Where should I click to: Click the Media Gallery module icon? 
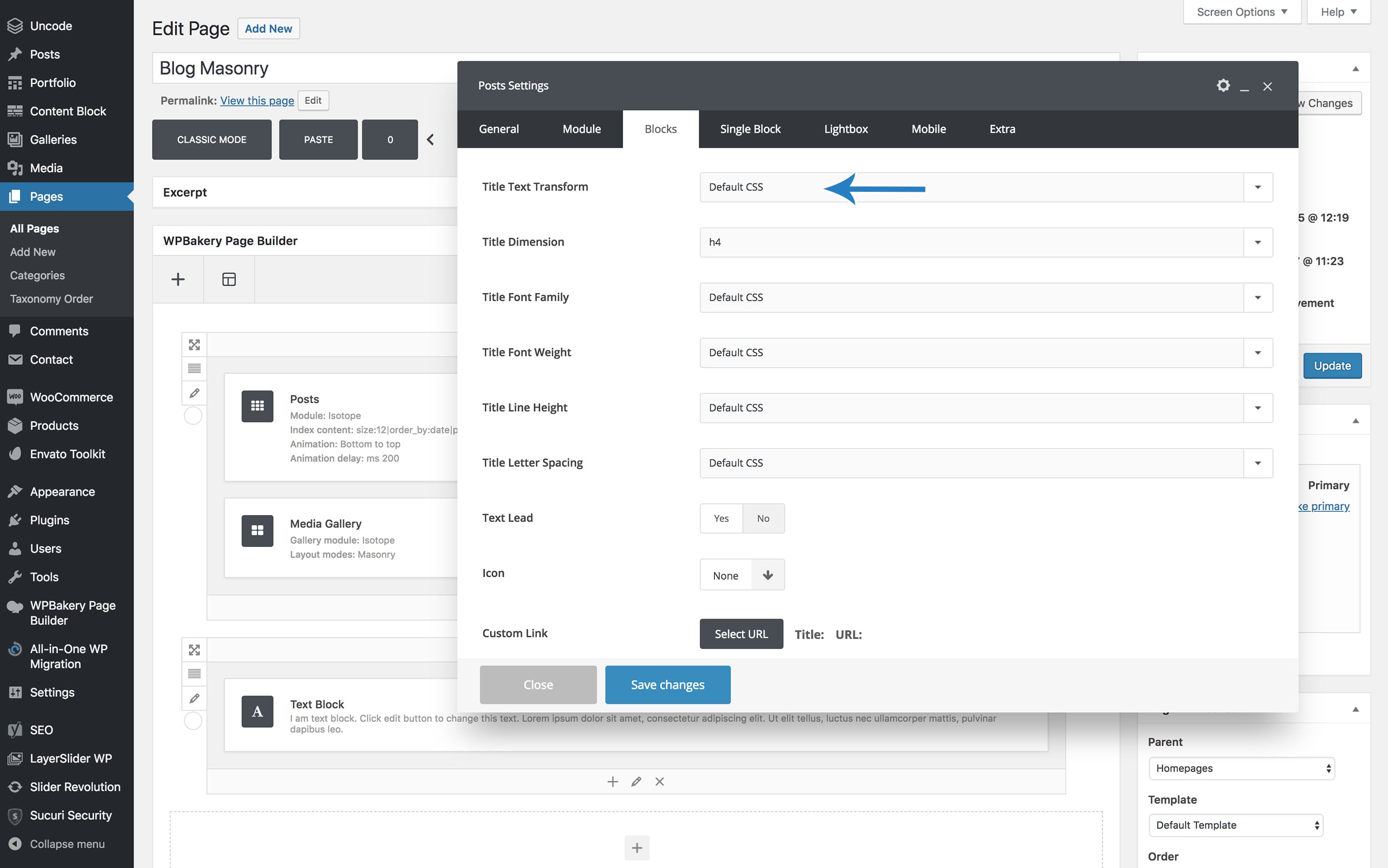[257, 531]
